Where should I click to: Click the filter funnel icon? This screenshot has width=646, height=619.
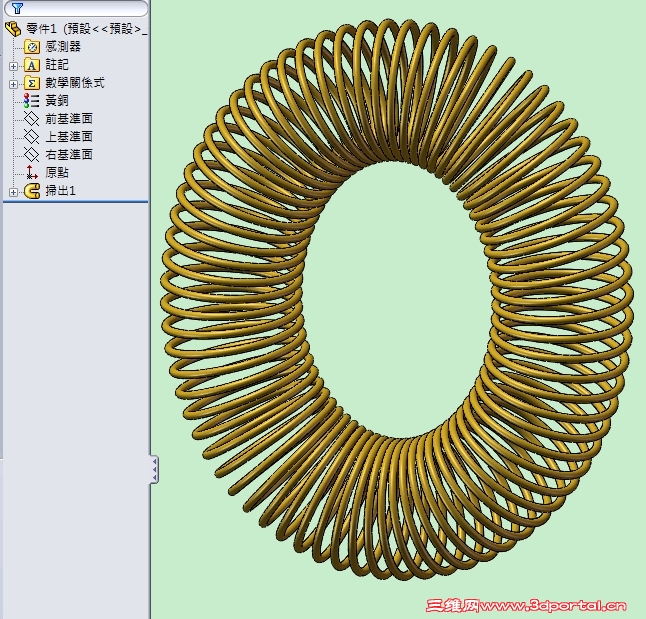(17, 8)
